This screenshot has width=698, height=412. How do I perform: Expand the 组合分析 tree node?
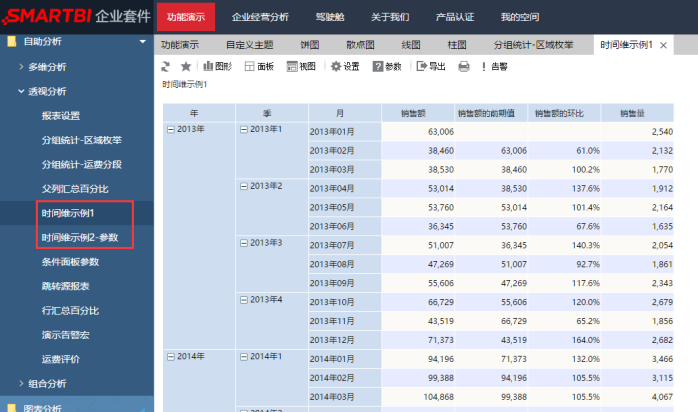click(21, 383)
